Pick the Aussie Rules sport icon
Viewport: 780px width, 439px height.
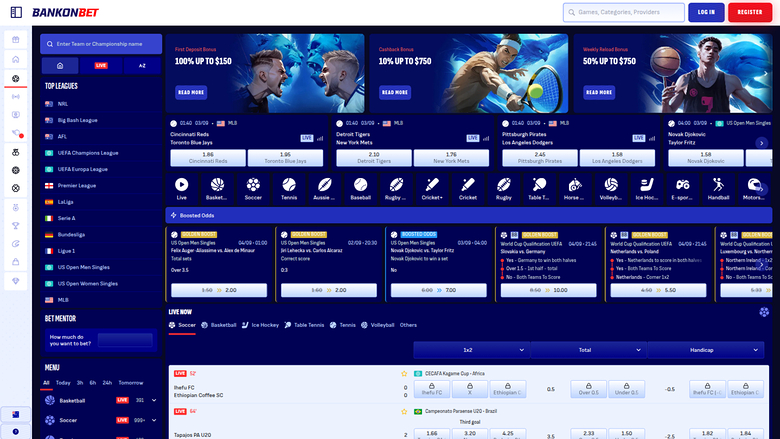coord(324,189)
